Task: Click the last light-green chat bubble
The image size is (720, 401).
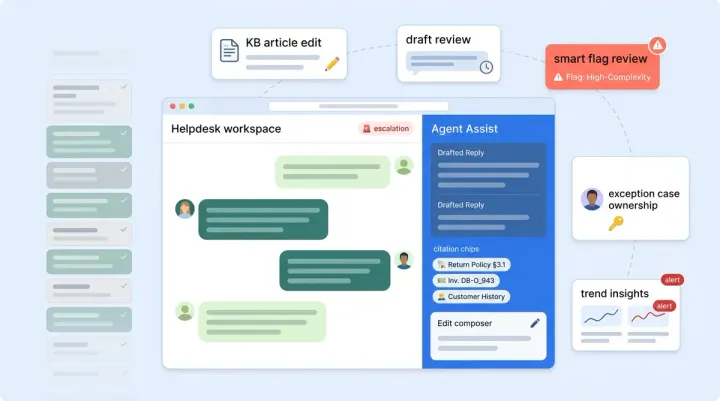Action: [262, 322]
